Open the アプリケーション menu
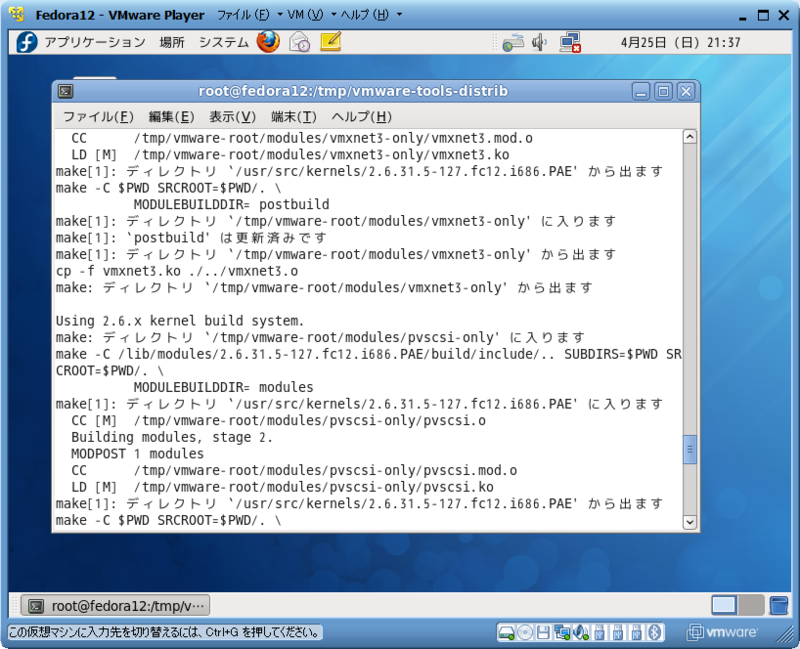Screen dimensions: 800x649 coord(95,42)
